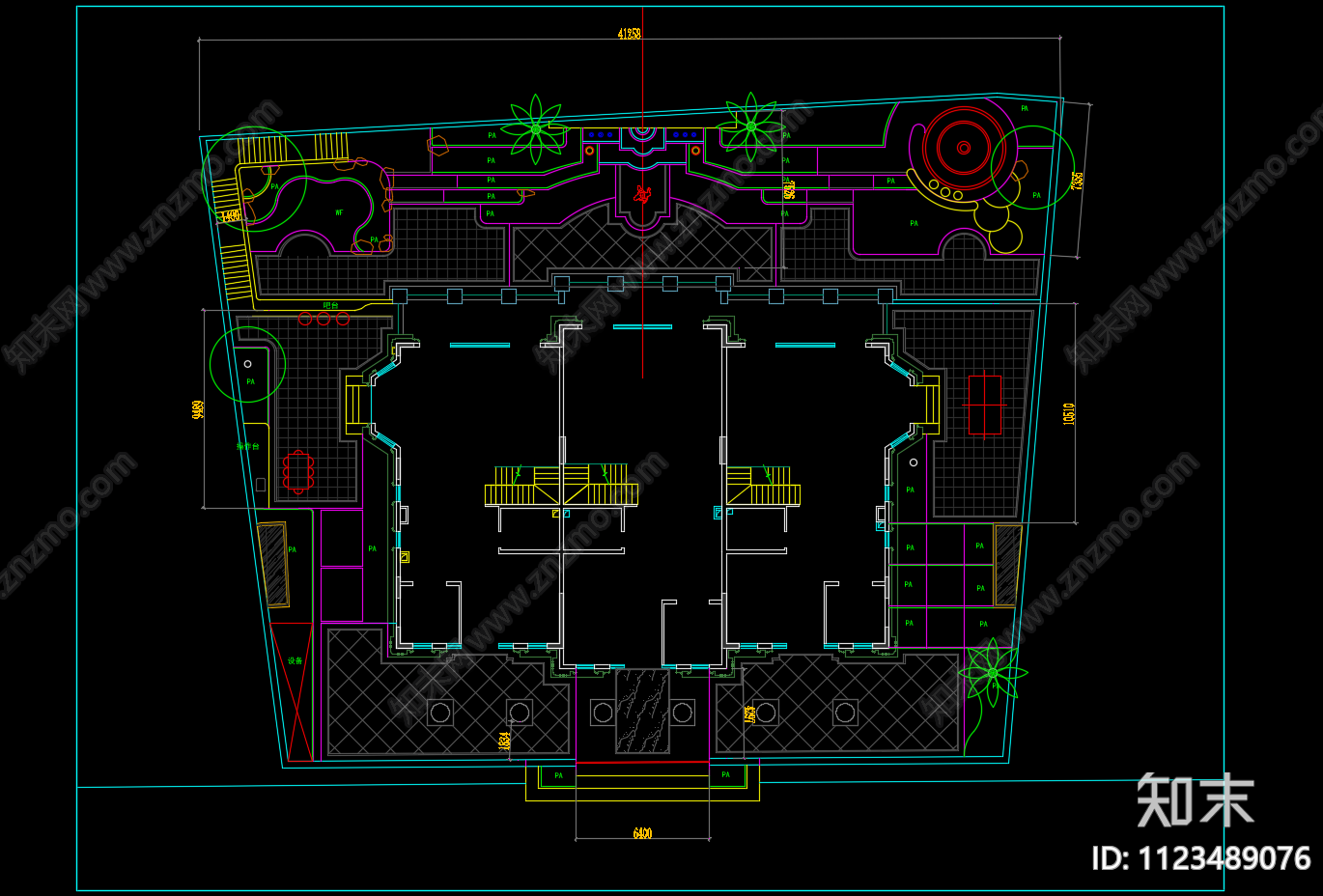
Task: Select the 6400 entrance width dimension
Action: [x=642, y=833]
